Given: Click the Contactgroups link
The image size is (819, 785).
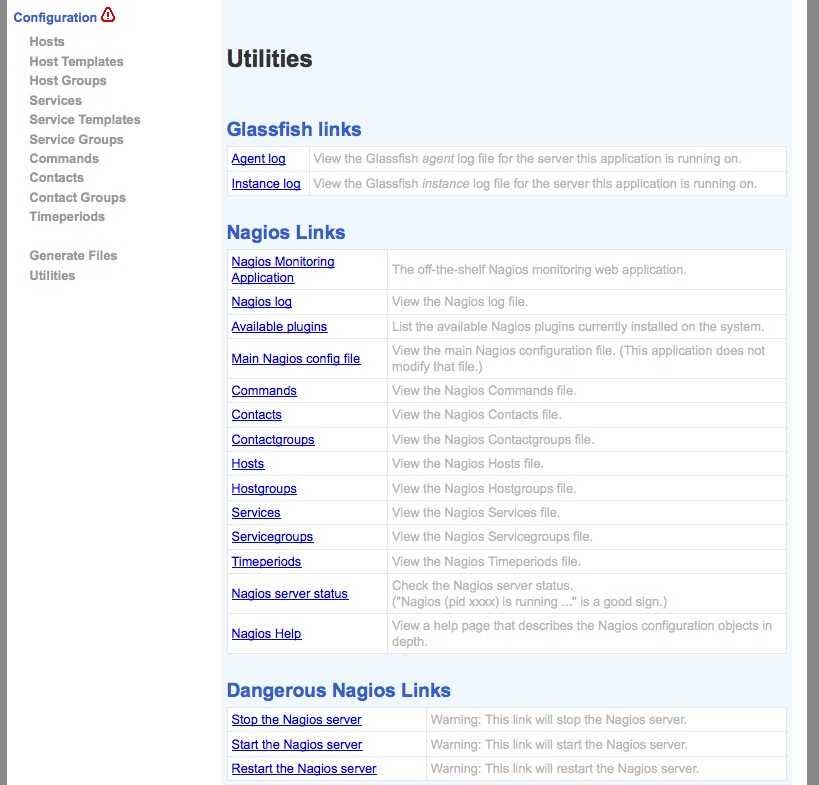Looking at the screenshot, I should (273, 440).
